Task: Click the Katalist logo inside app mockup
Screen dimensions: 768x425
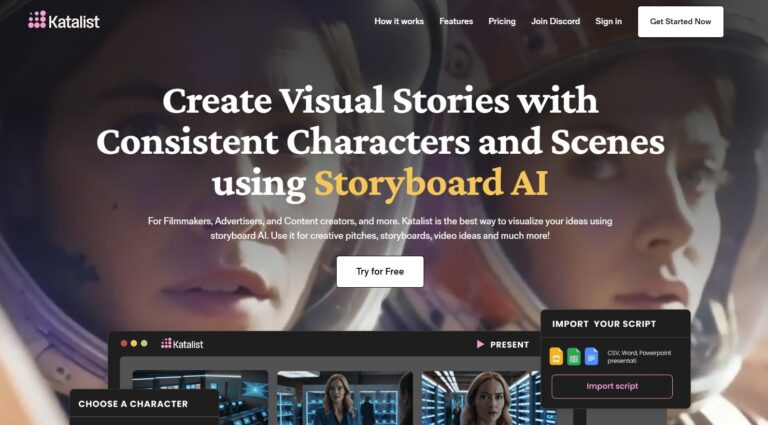Action: pos(182,344)
